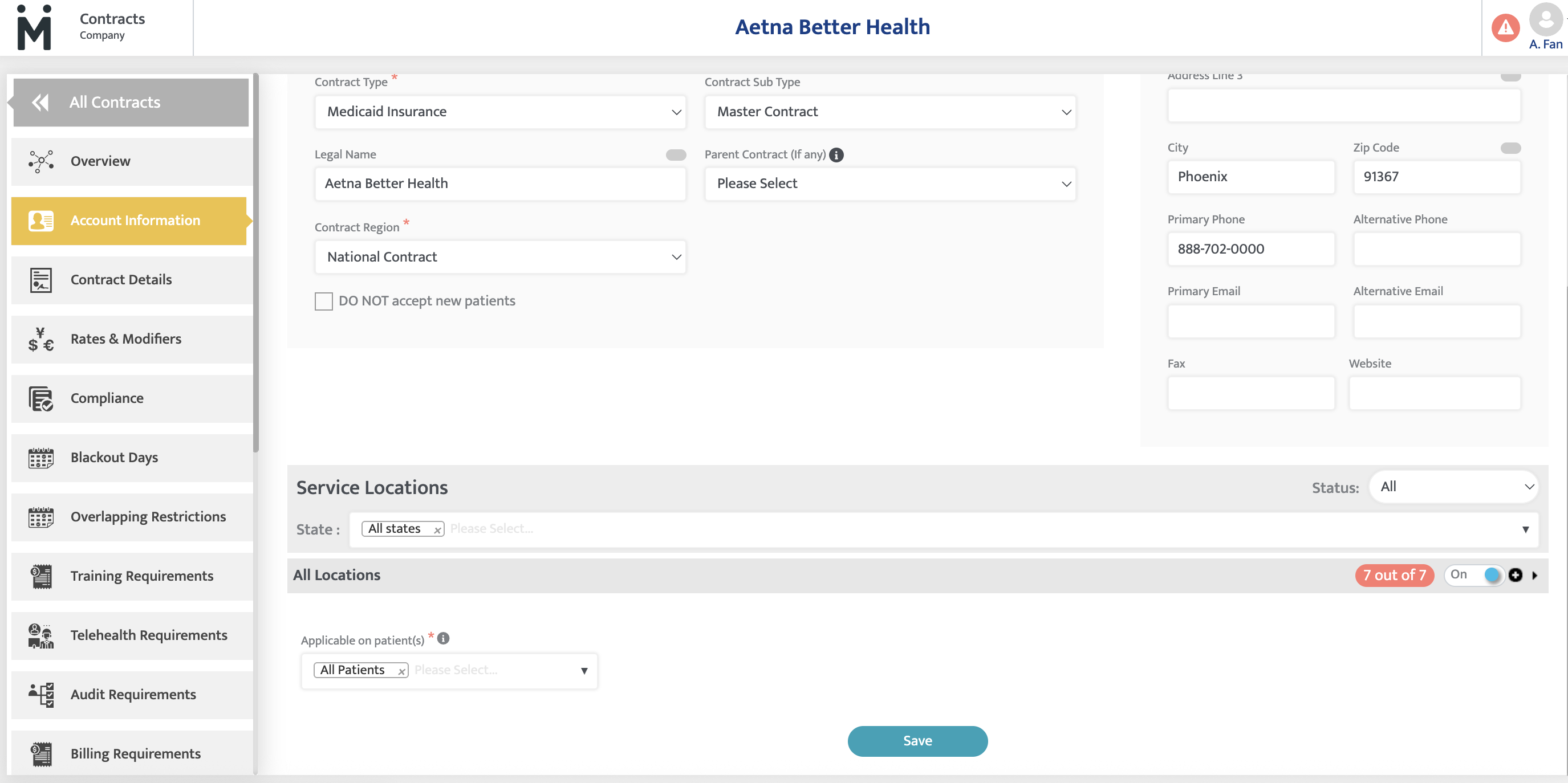Click the Contract Details document icon

click(x=41, y=280)
